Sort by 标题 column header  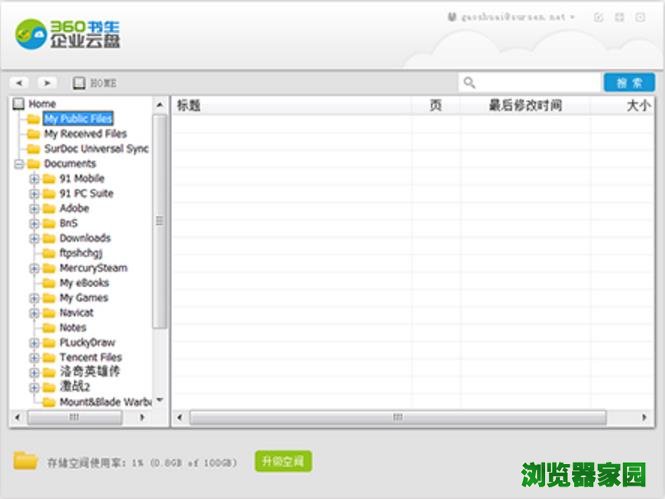pyautogui.click(x=190, y=105)
